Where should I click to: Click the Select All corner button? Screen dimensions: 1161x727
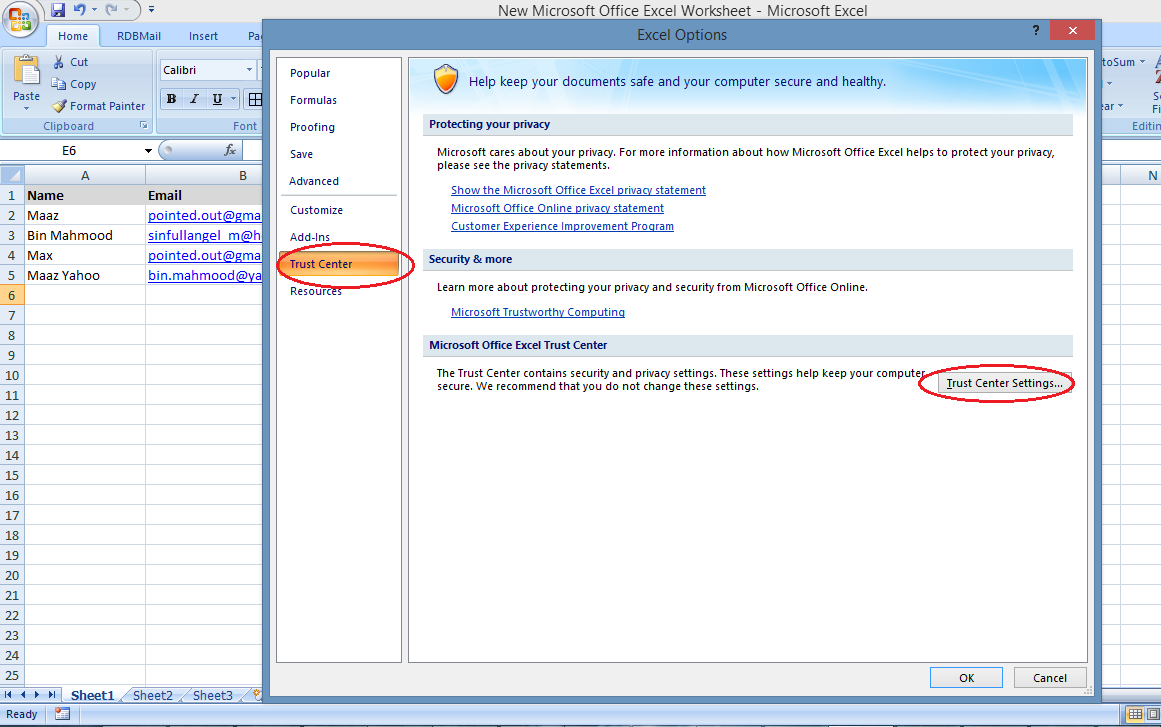click(12, 175)
